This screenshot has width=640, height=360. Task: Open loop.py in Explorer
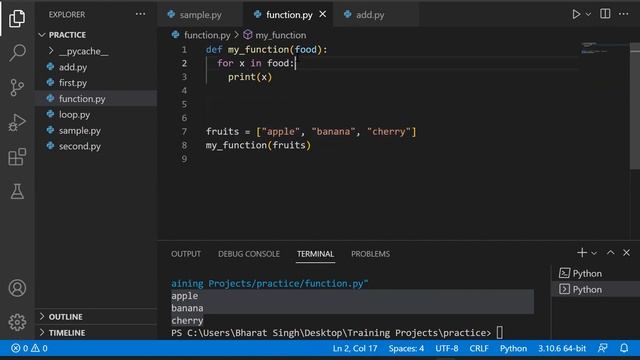(x=97, y=114)
